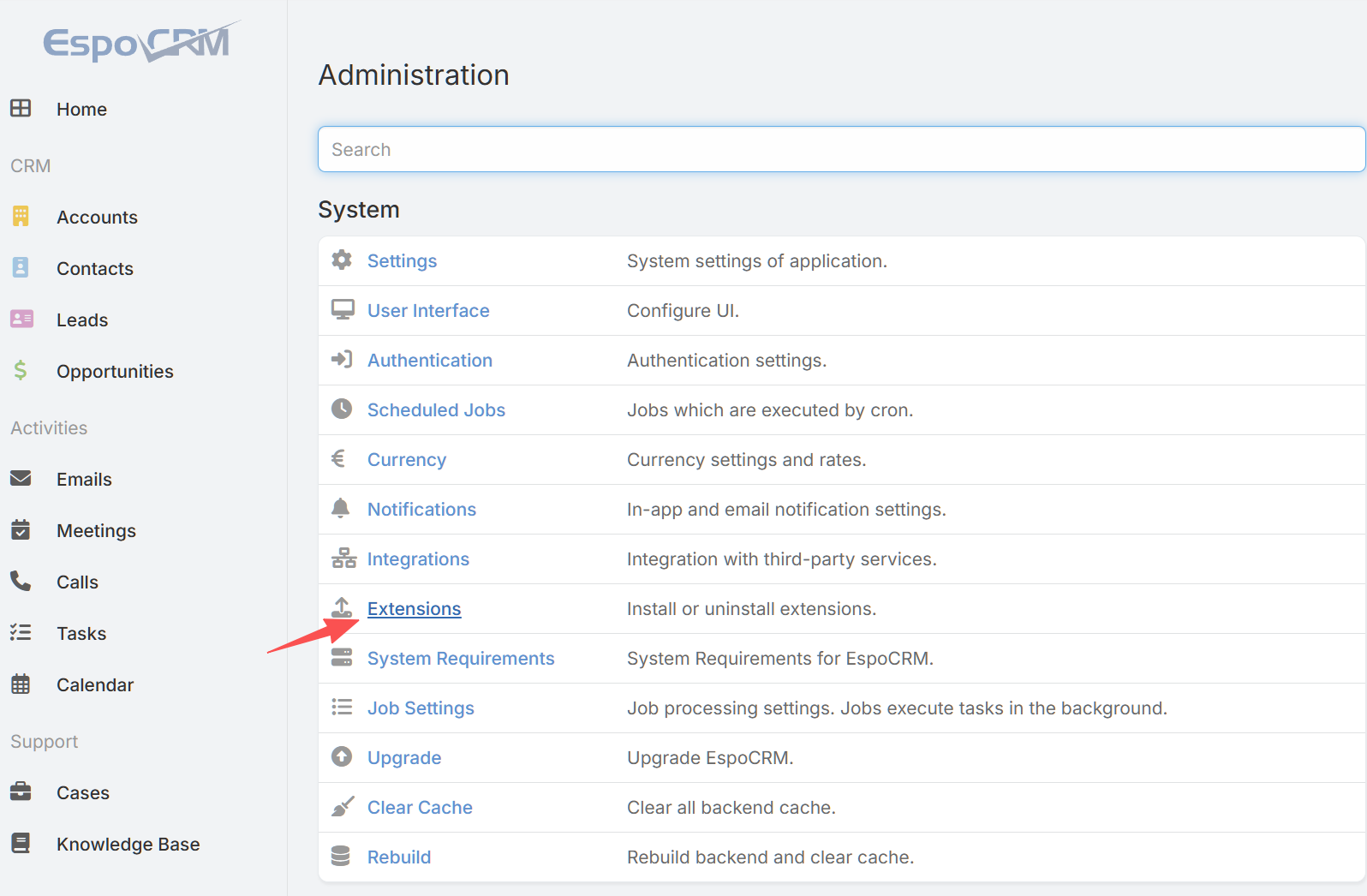The width and height of the screenshot is (1367, 896).
Task: Open Leads from the sidebar
Action: 82,320
